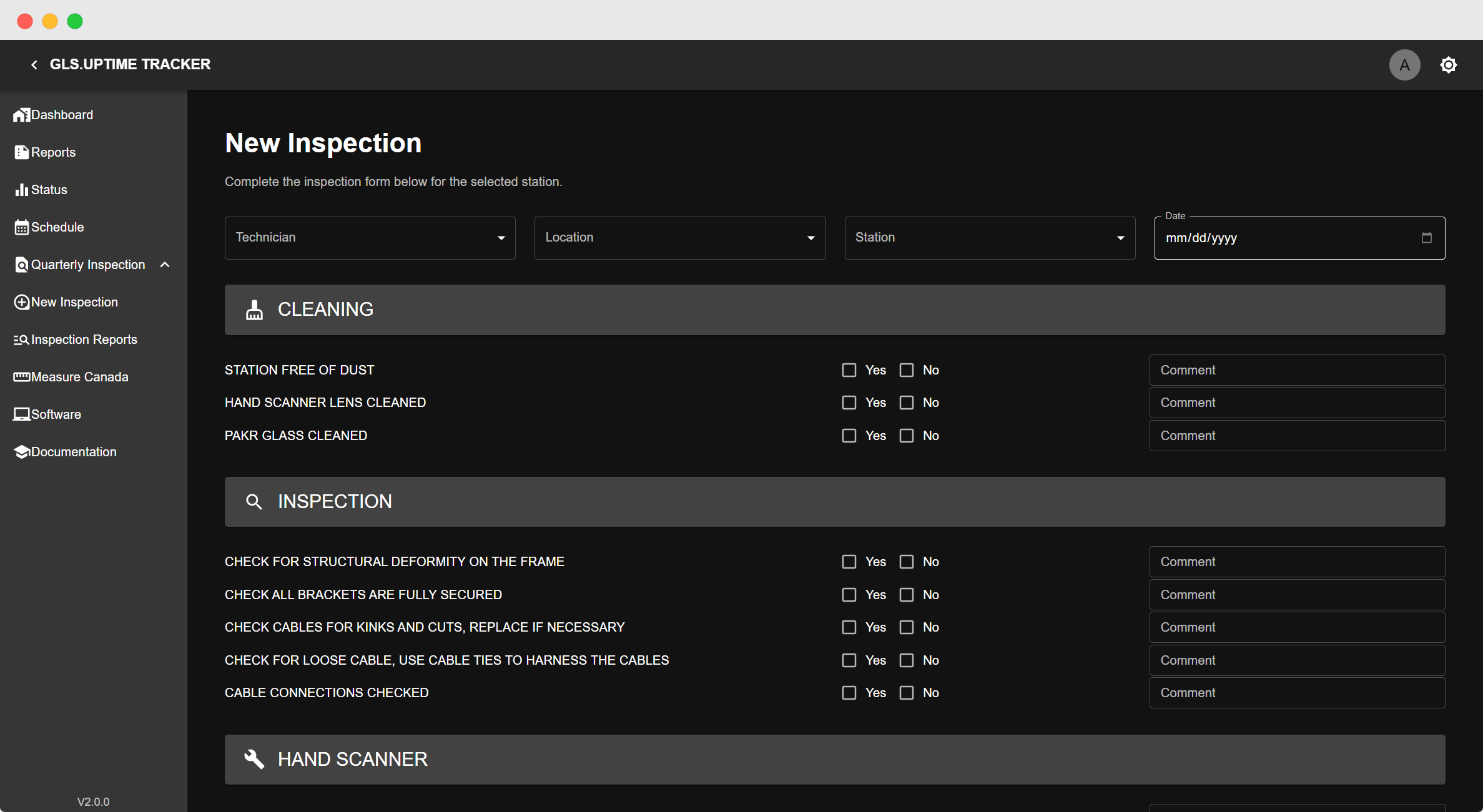The height and width of the screenshot is (812, 1483).
Task: Select New Inspection in the sidebar
Action: coord(75,301)
